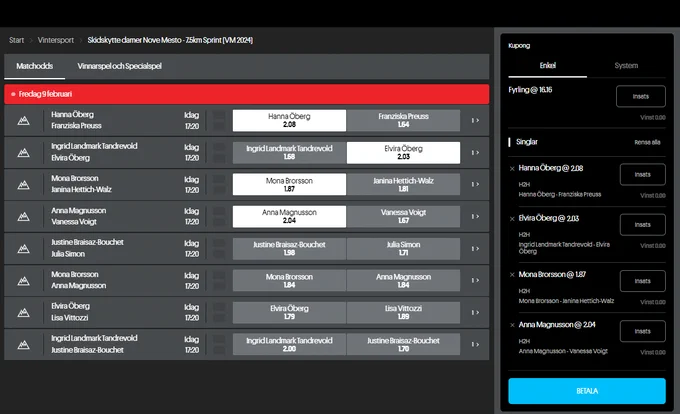This screenshot has height=414, width=680.
Task: Click winter sport icon for Hanna Öberg vs Franziska Preuss
Action: [23, 121]
